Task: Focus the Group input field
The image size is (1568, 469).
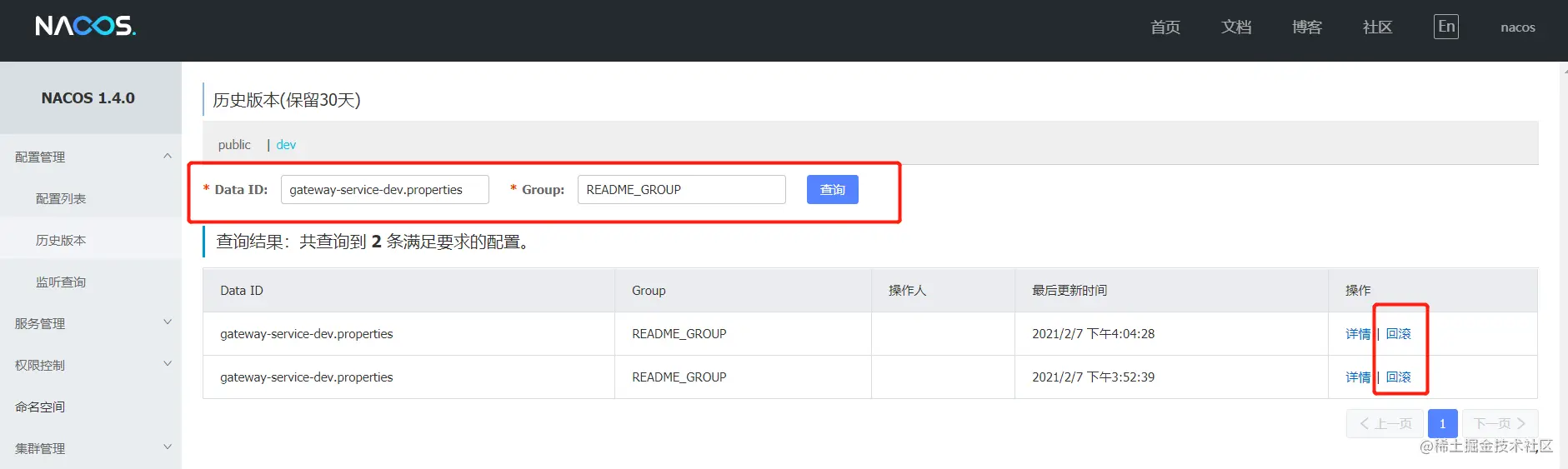Action: coord(682,189)
